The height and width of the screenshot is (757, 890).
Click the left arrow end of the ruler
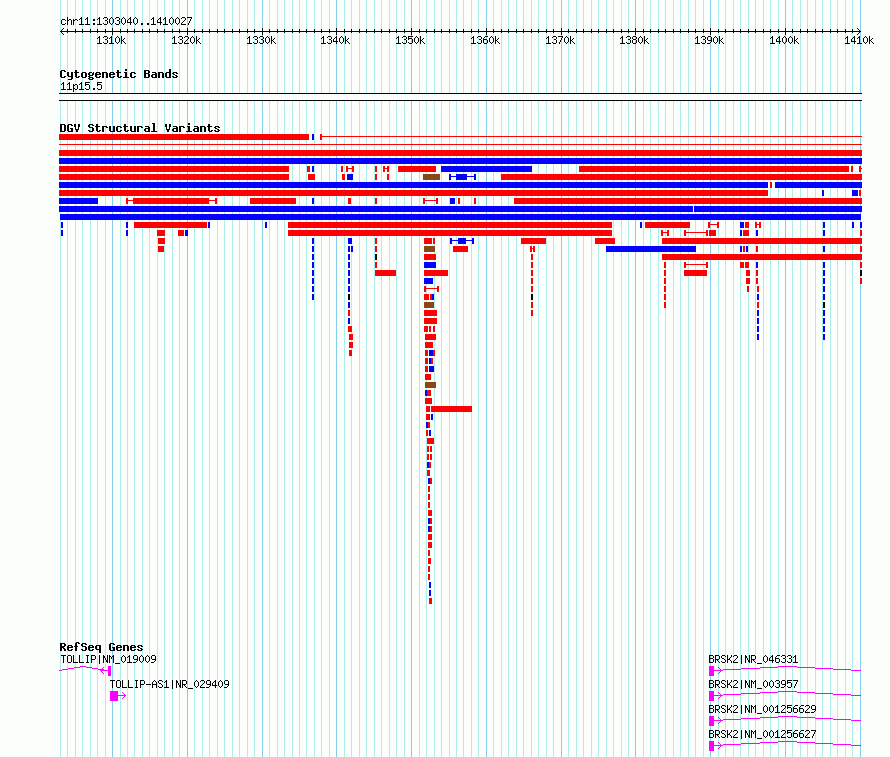point(62,31)
